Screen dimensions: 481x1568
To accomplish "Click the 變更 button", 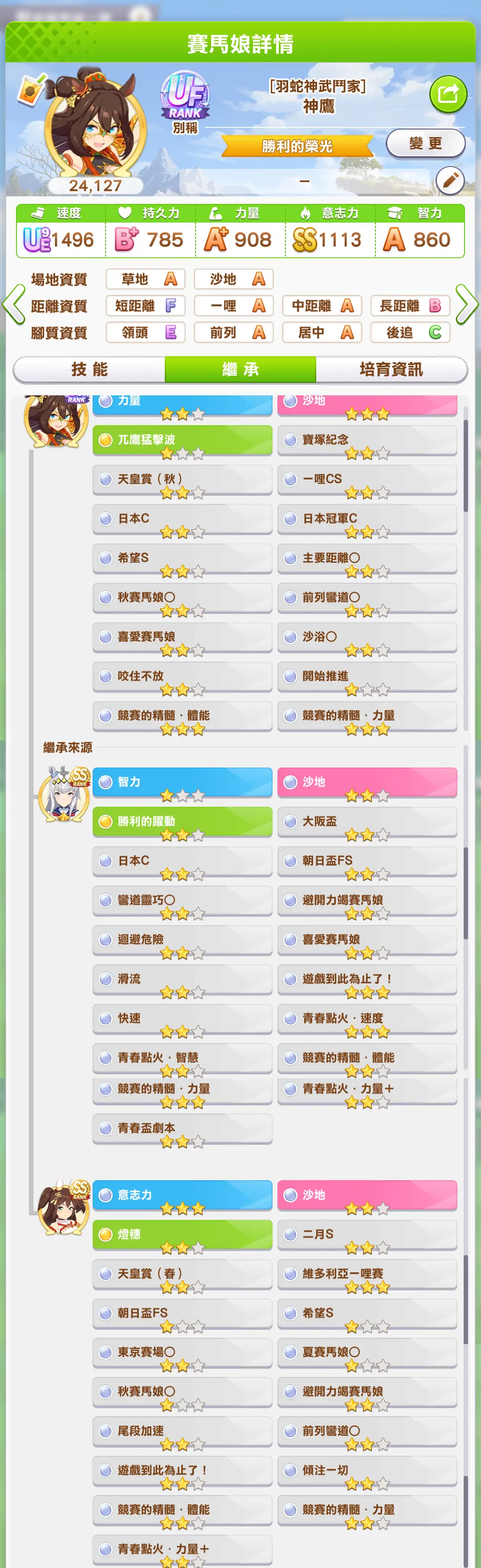I will [x=426, y=144].
